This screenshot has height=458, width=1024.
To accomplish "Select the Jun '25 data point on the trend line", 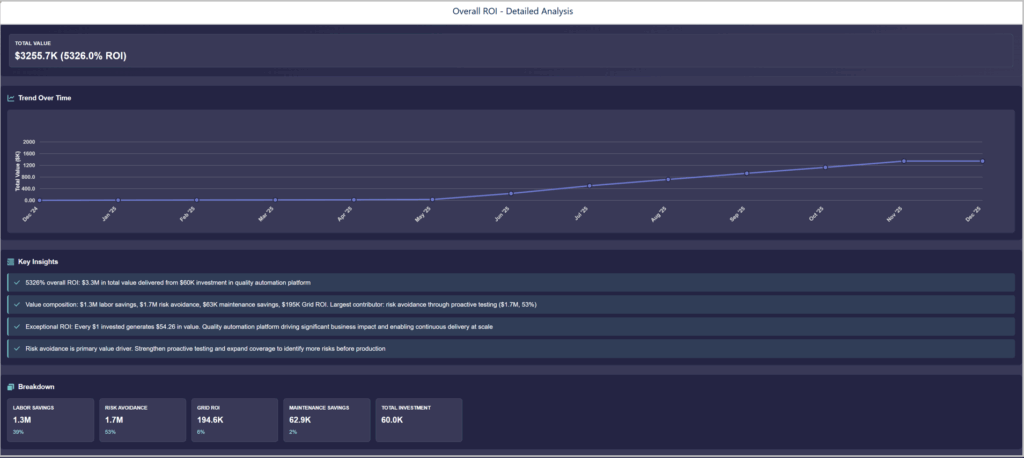I will (510, 193).
